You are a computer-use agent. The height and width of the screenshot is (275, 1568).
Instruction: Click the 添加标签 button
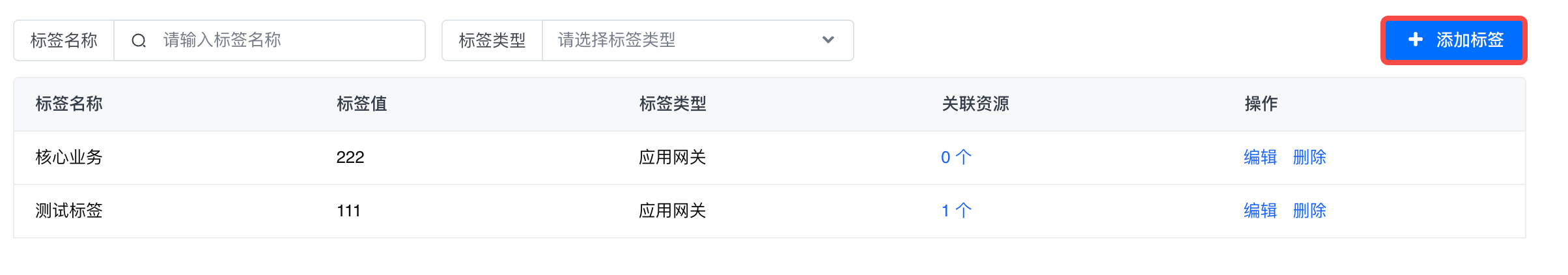pos(1454,40)
